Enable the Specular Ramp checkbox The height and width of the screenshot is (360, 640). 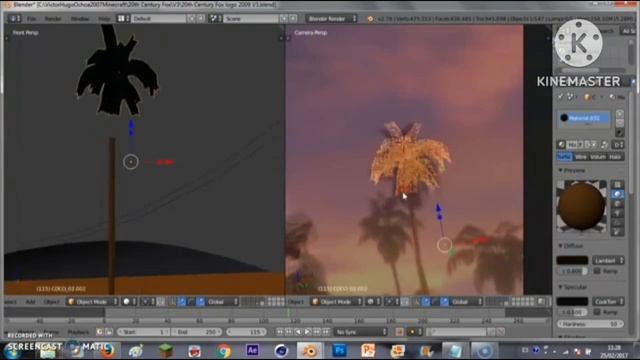[x=597, y=312]
